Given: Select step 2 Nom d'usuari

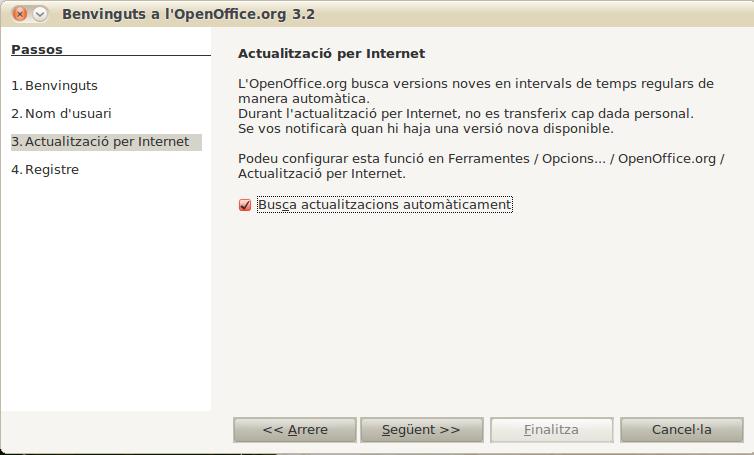Looking at the screenshot, I should (x=61, y=114).
